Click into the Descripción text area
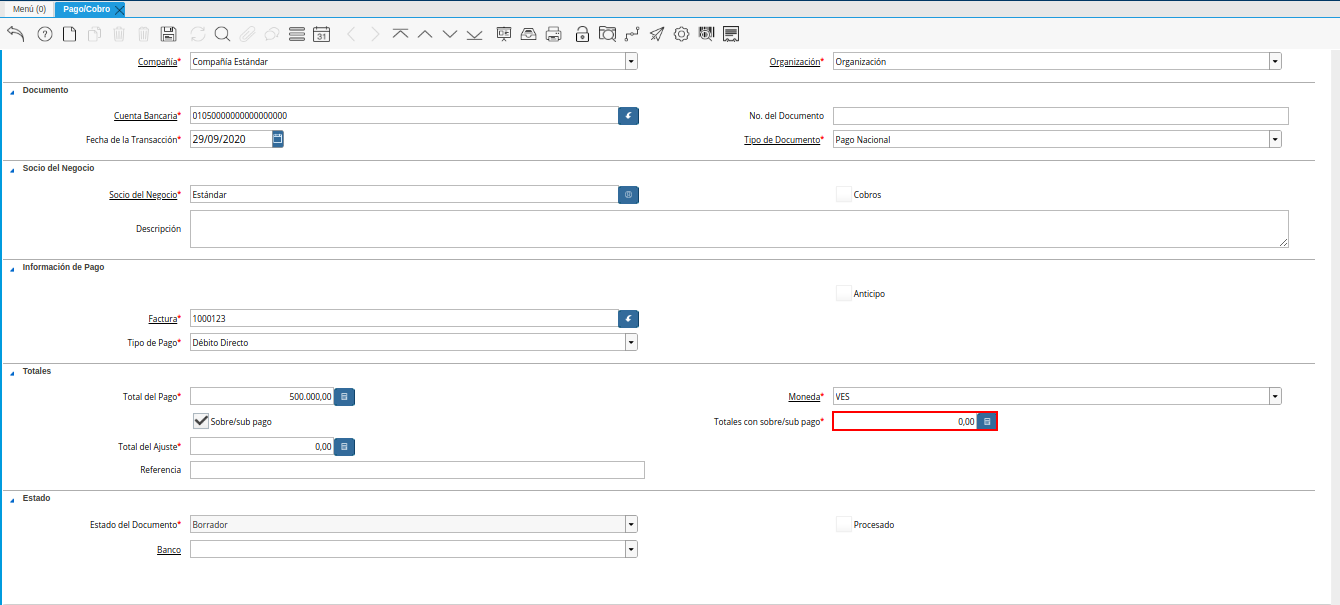Image resolution: width=1340 pixels, height=605 pixels. click(738, 228)
